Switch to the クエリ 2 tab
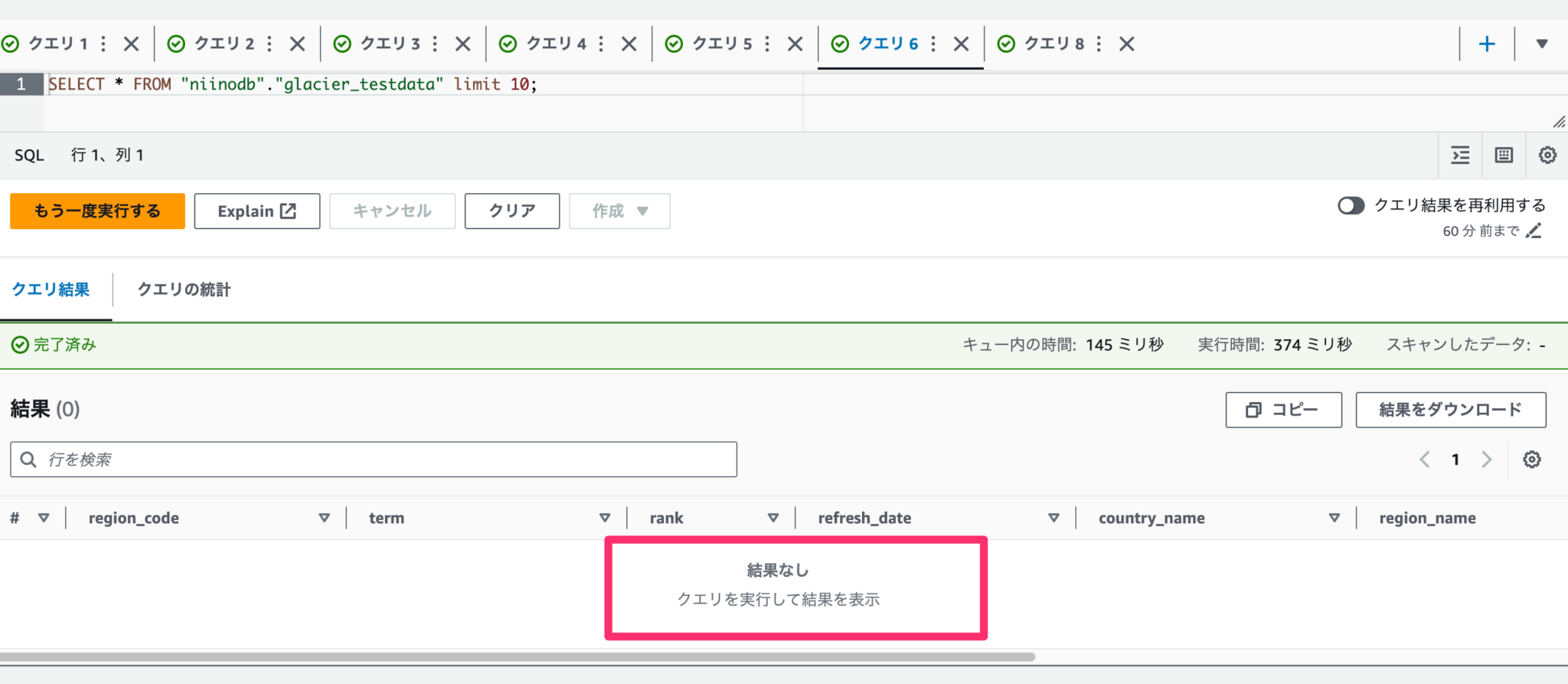This screenshot has height=684, width=1568. coord(224,44)
